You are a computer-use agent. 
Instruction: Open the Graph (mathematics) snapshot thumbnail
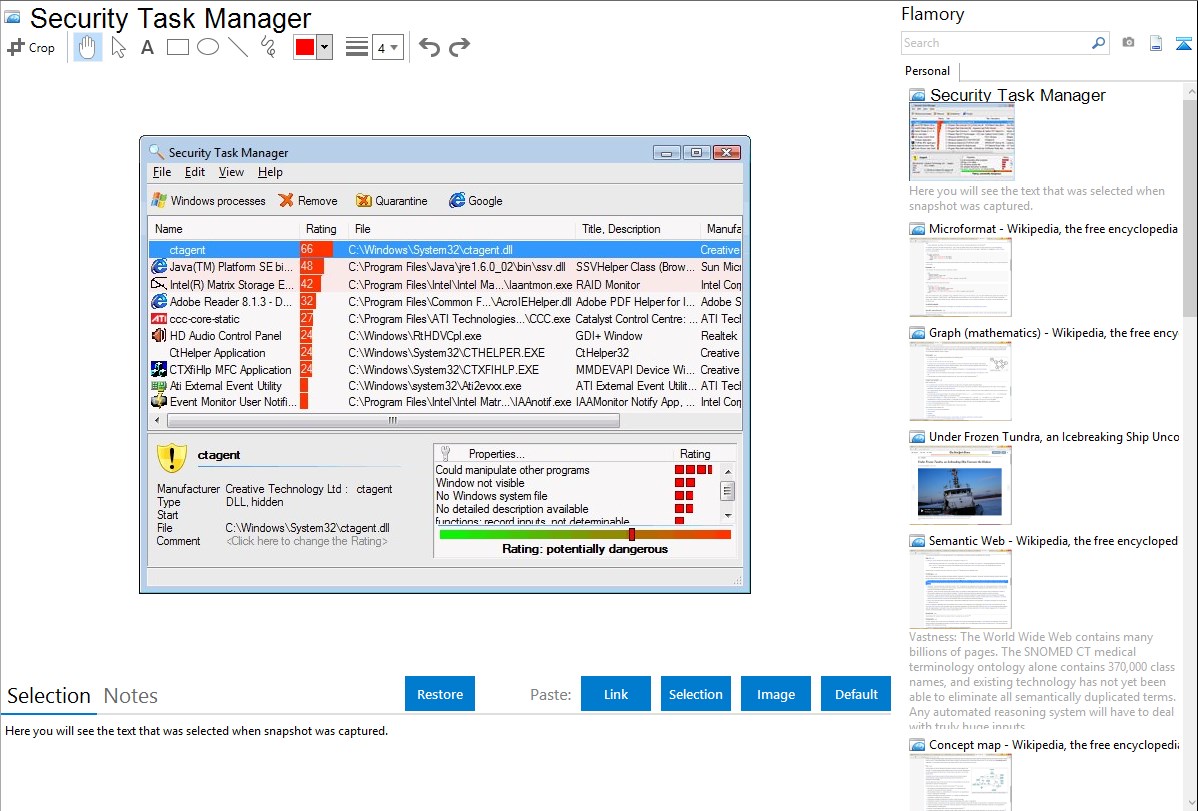960,380
